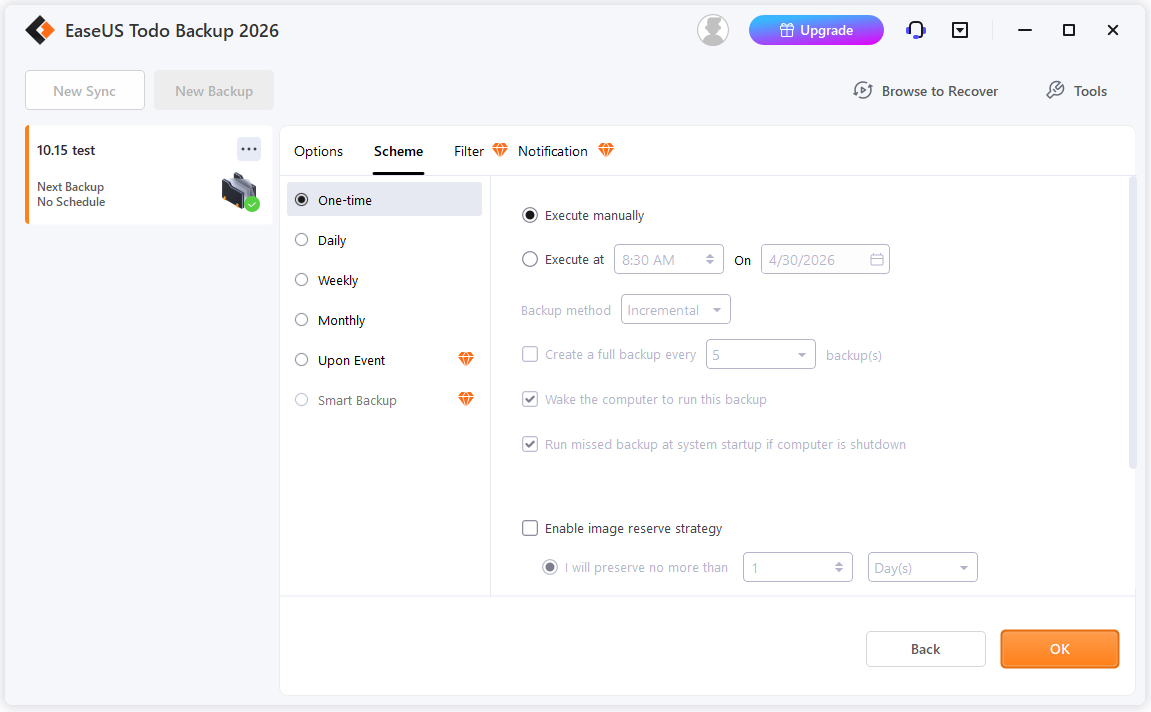Viewport: 1151px width, 712px height.
Task: Switch to the Filter tab
Action: (x=469, y=151)
